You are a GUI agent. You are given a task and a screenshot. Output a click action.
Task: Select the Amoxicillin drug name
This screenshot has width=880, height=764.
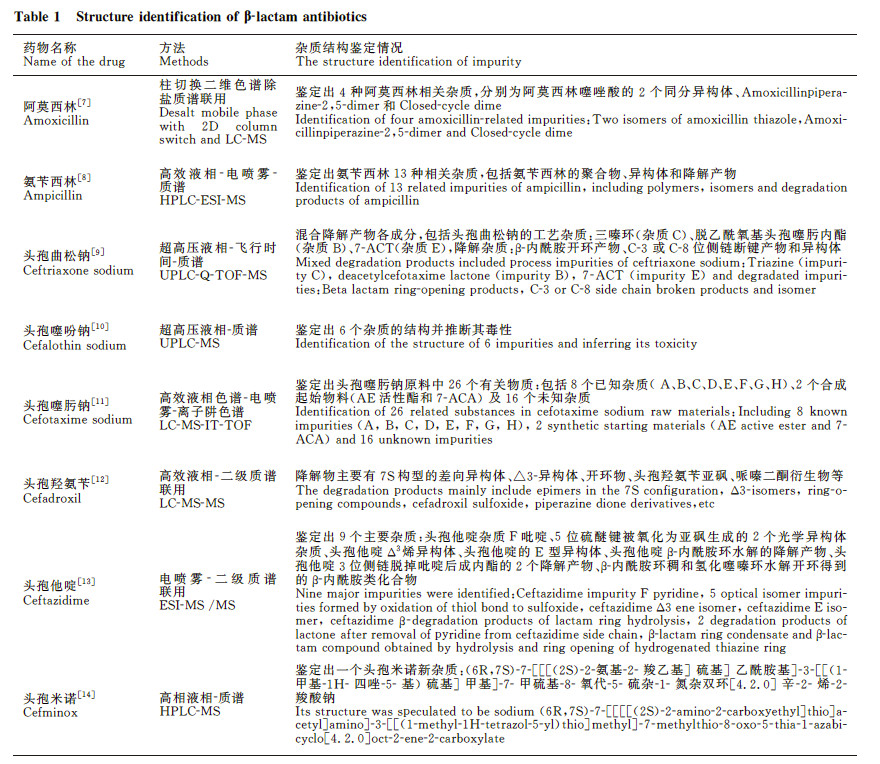[x=56, y=120]
